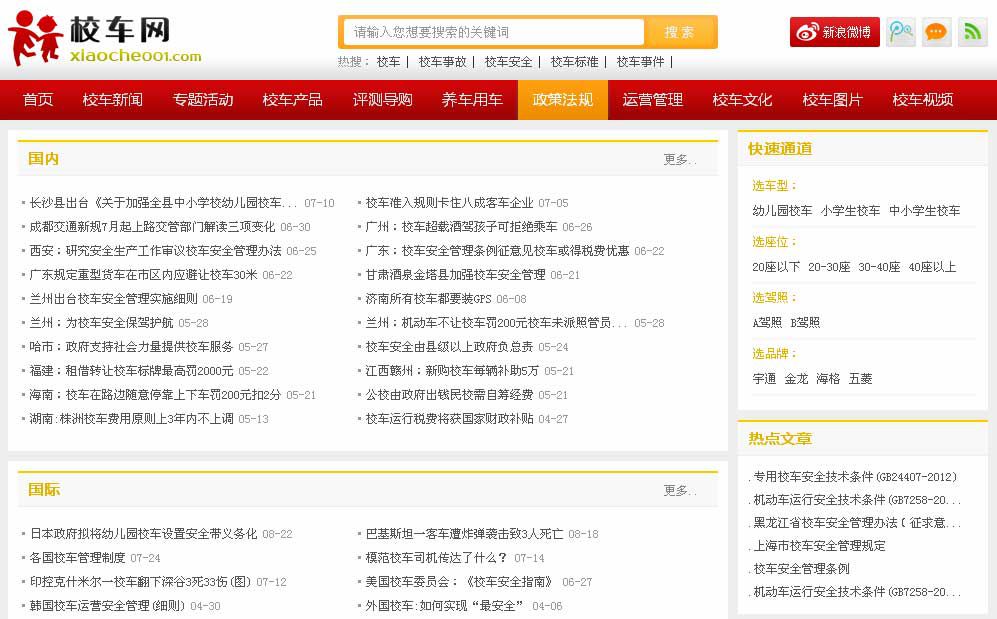Select the 20-30座 seat count filter
This screenshot has height=619, width=997.
(829, 267)
